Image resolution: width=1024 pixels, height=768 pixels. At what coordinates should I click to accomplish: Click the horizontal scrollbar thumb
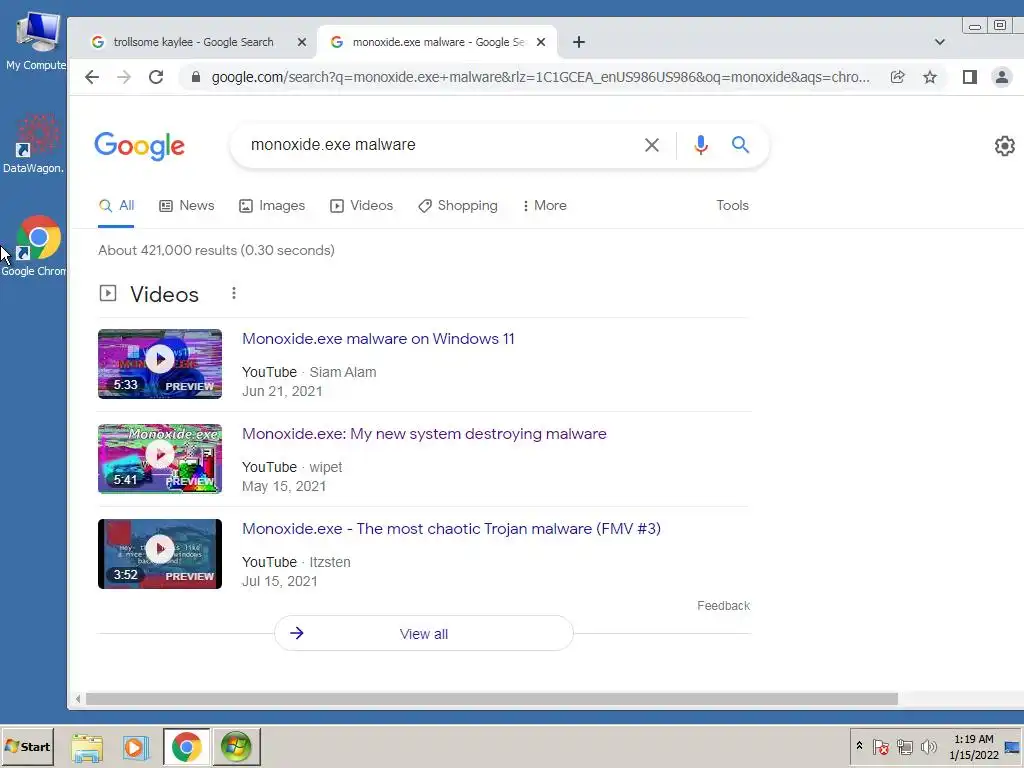coord(492,699)
